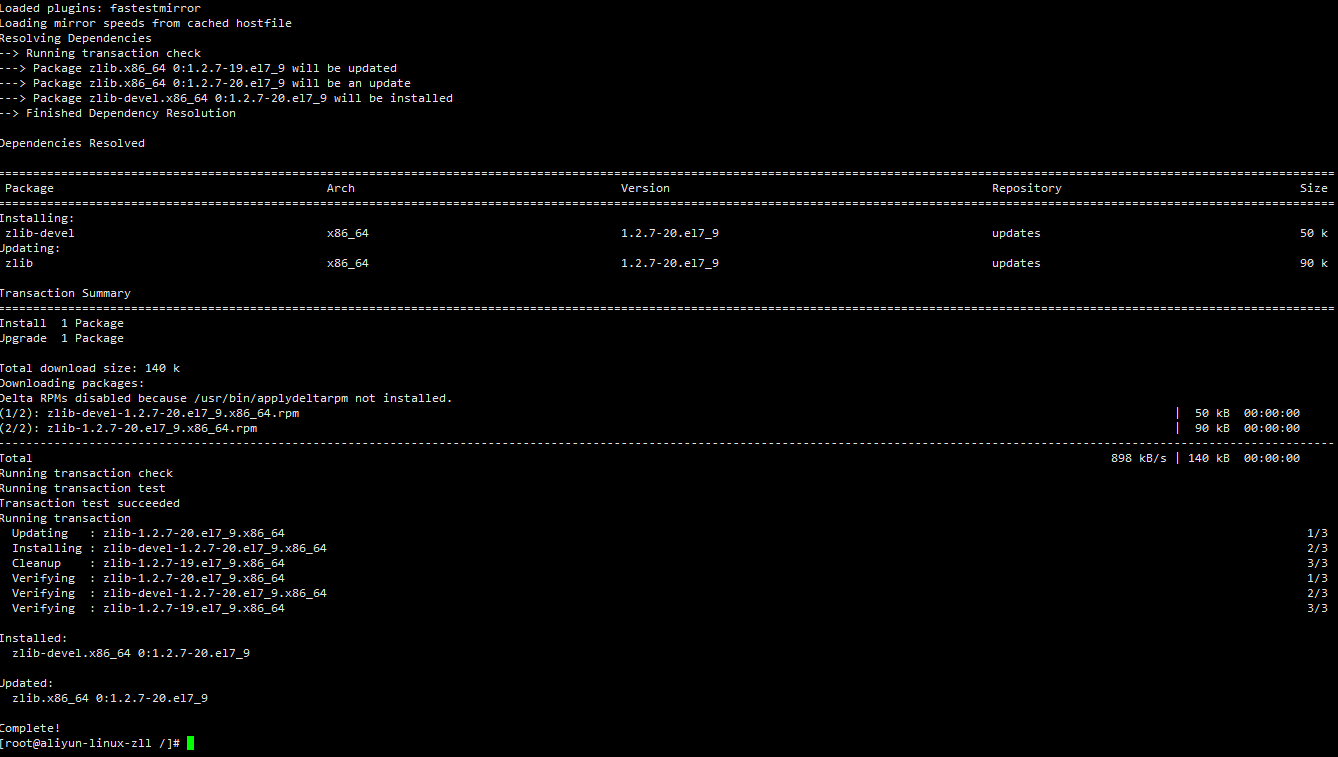Click '(2/2): zlib-1.2.7-20.el7_9.x86_64.rpm'
Viewport: 1338px width, 757px height.
coord(128,428)
